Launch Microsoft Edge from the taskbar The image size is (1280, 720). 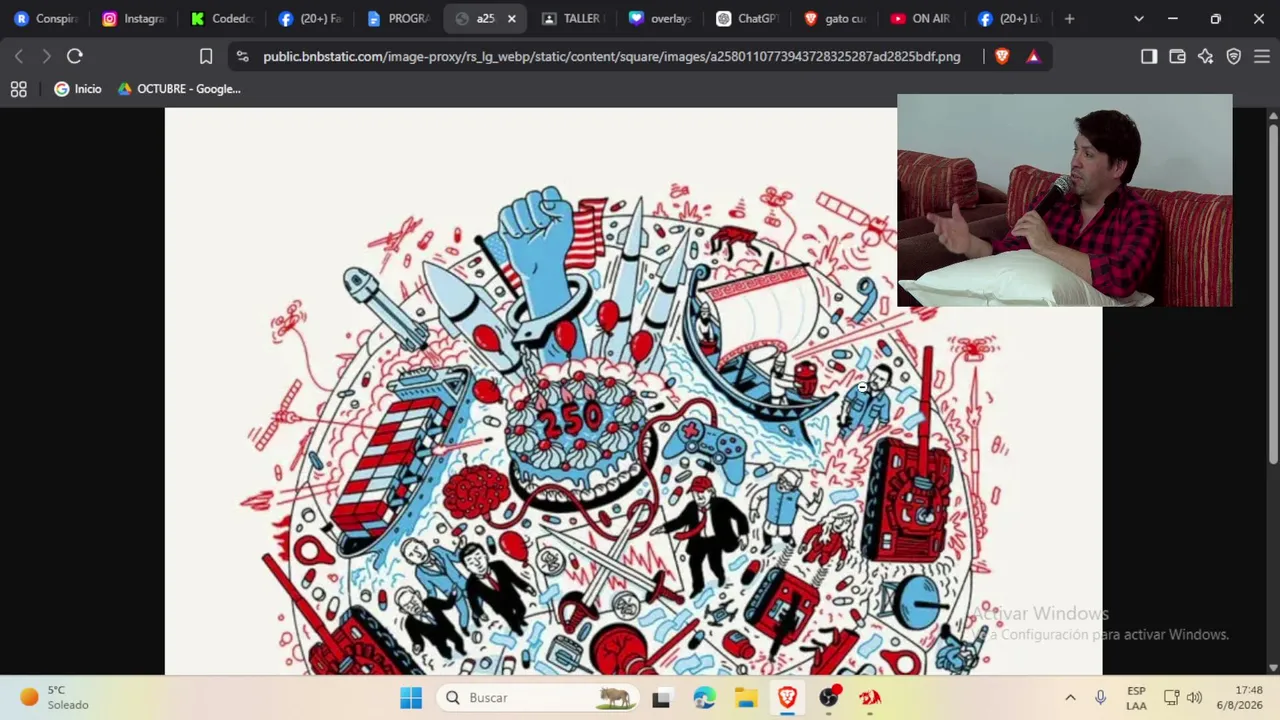click(x=704, y=697)
